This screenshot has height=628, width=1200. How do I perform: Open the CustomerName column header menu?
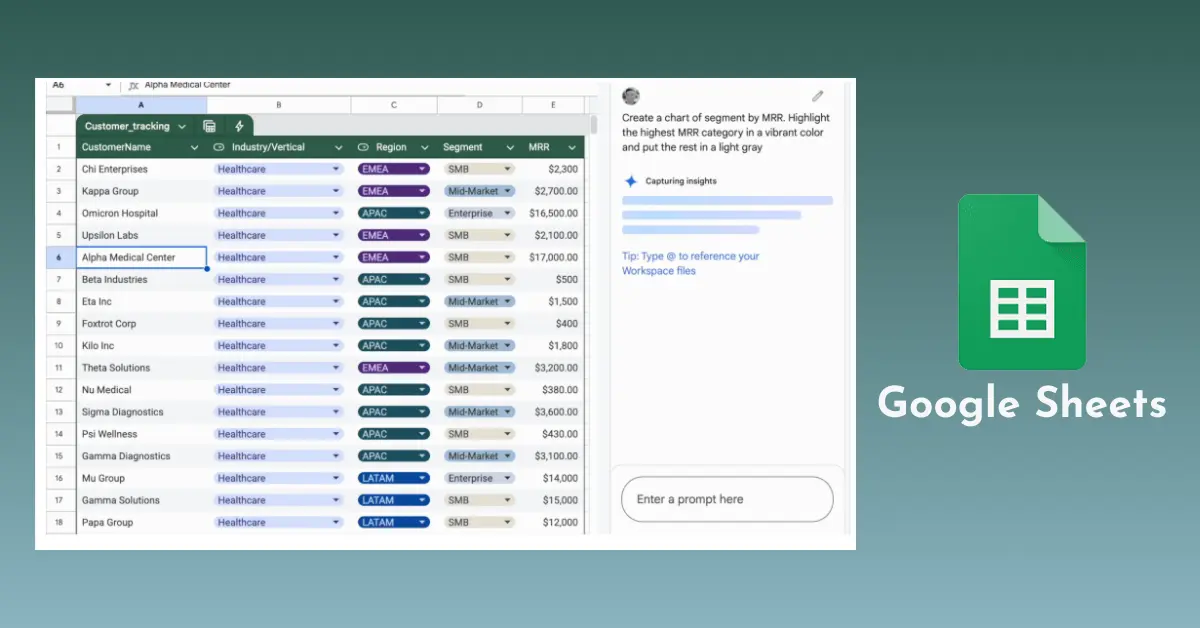click(194, 148)
